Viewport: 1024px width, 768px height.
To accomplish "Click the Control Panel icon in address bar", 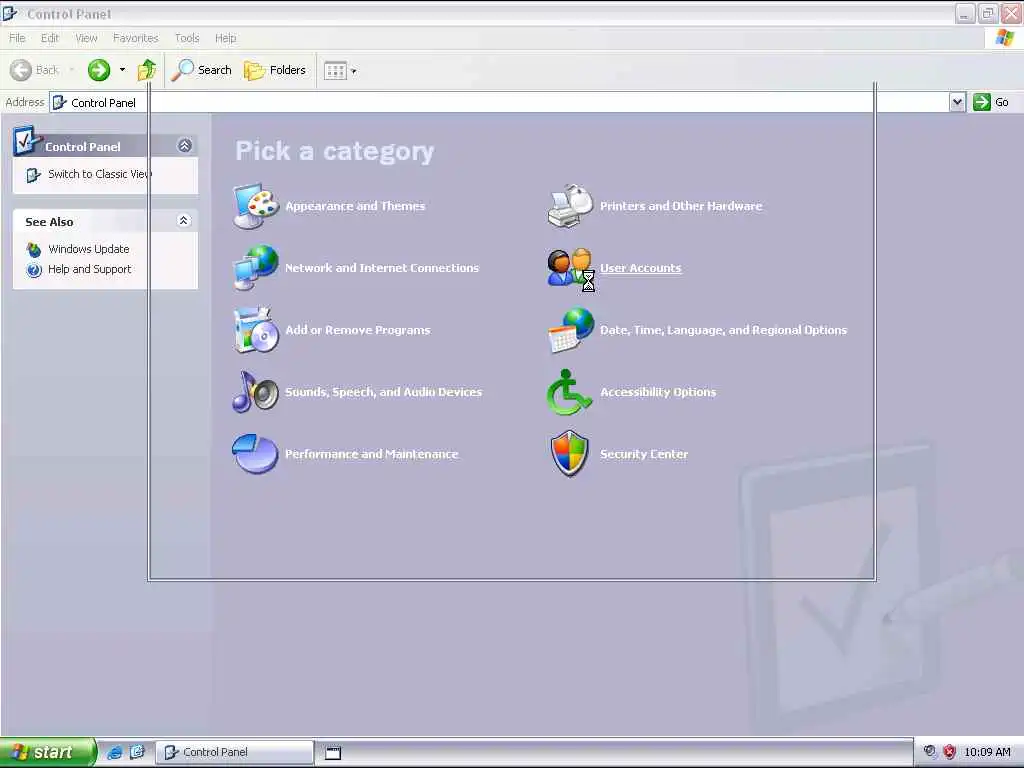I will (59, 103).
